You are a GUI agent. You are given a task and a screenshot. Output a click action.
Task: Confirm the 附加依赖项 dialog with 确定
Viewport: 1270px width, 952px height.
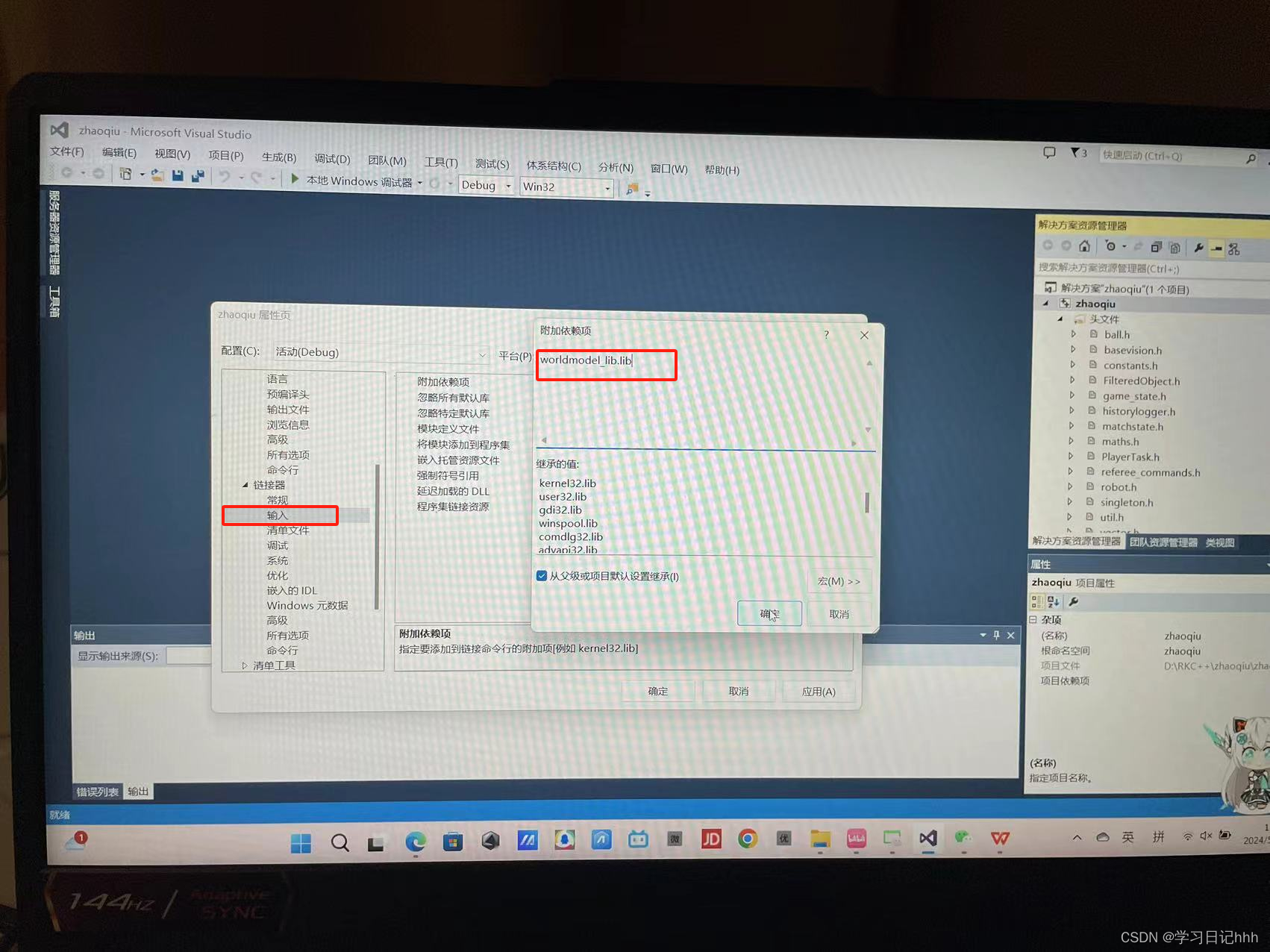coord(769,613)
